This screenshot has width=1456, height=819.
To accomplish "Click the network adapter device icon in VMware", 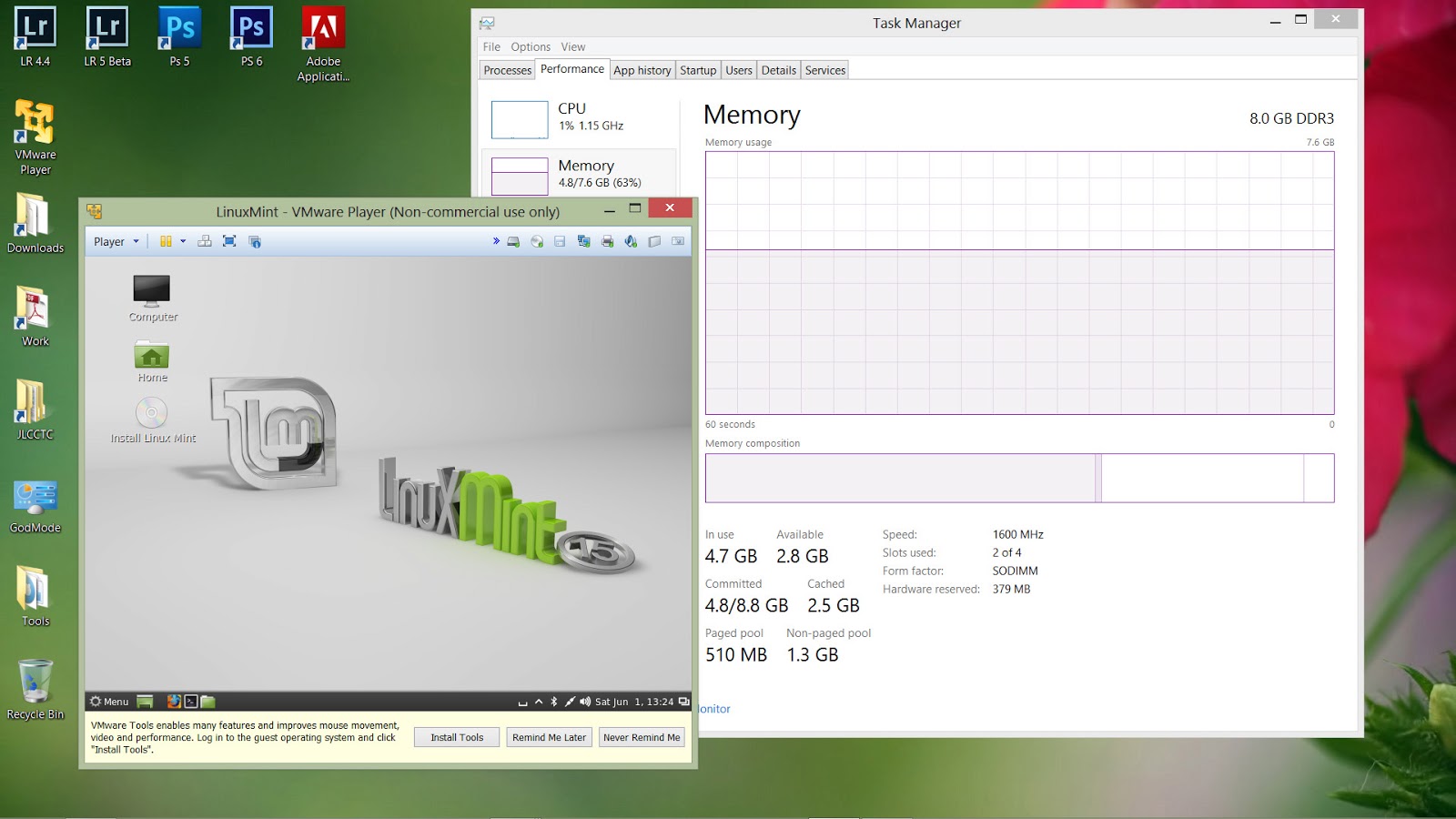I will (x=583, y=241).
